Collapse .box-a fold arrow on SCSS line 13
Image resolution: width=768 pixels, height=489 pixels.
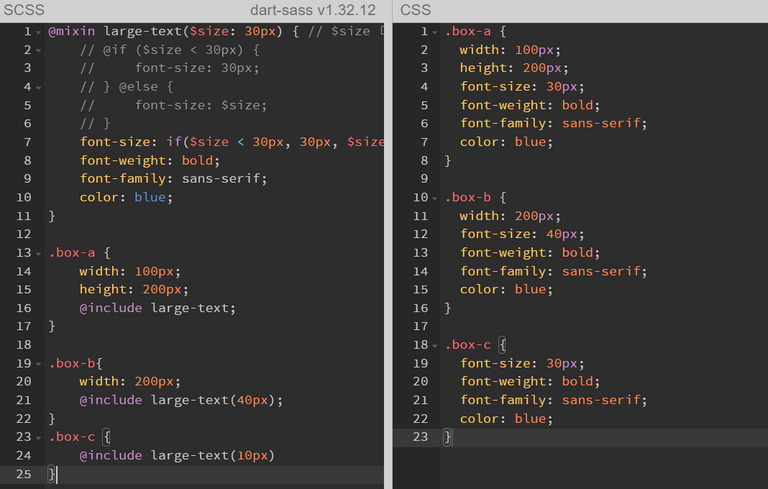(x=38, y=254)
